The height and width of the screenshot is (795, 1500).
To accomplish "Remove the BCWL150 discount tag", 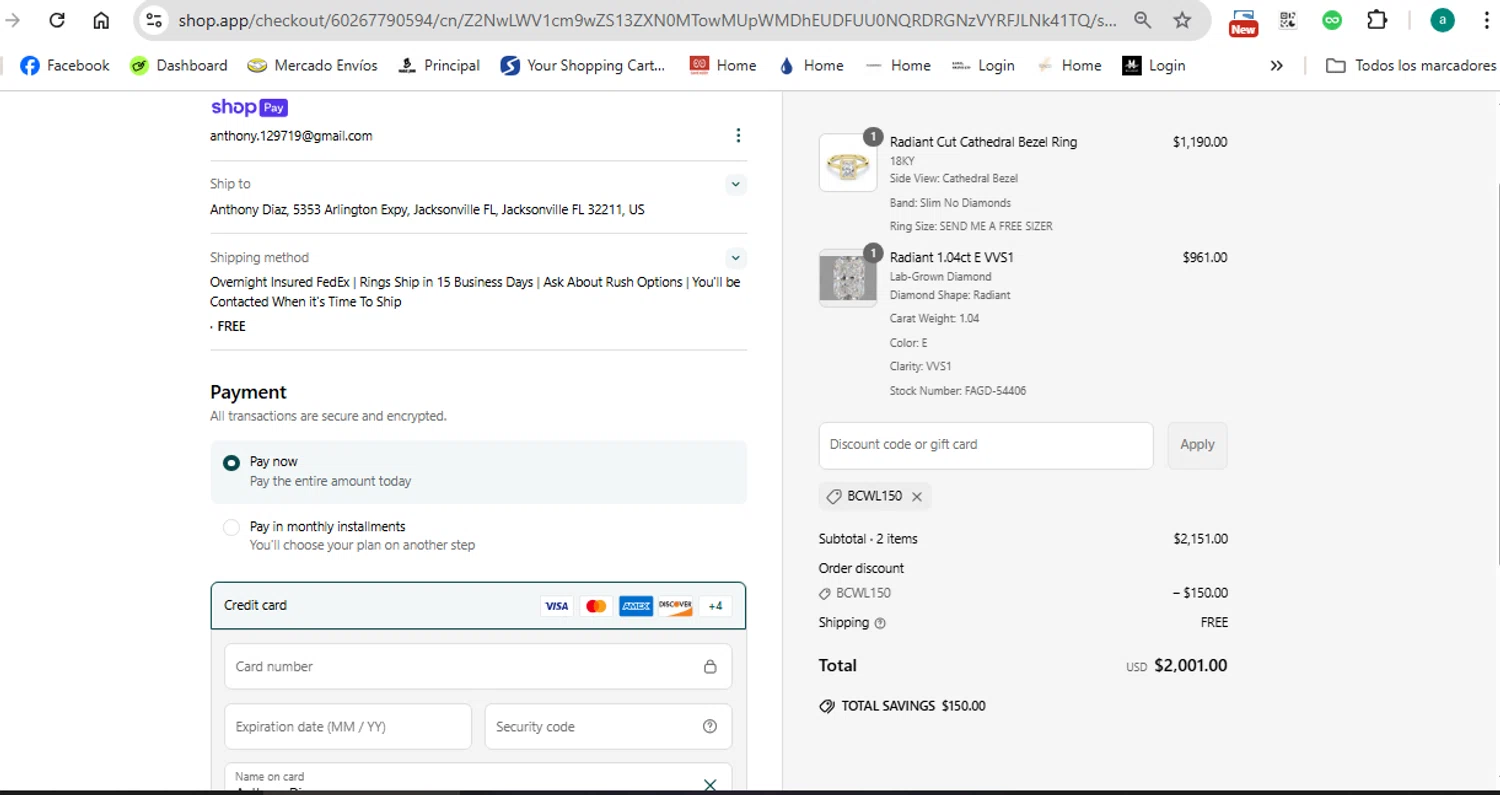I will 916,496.
